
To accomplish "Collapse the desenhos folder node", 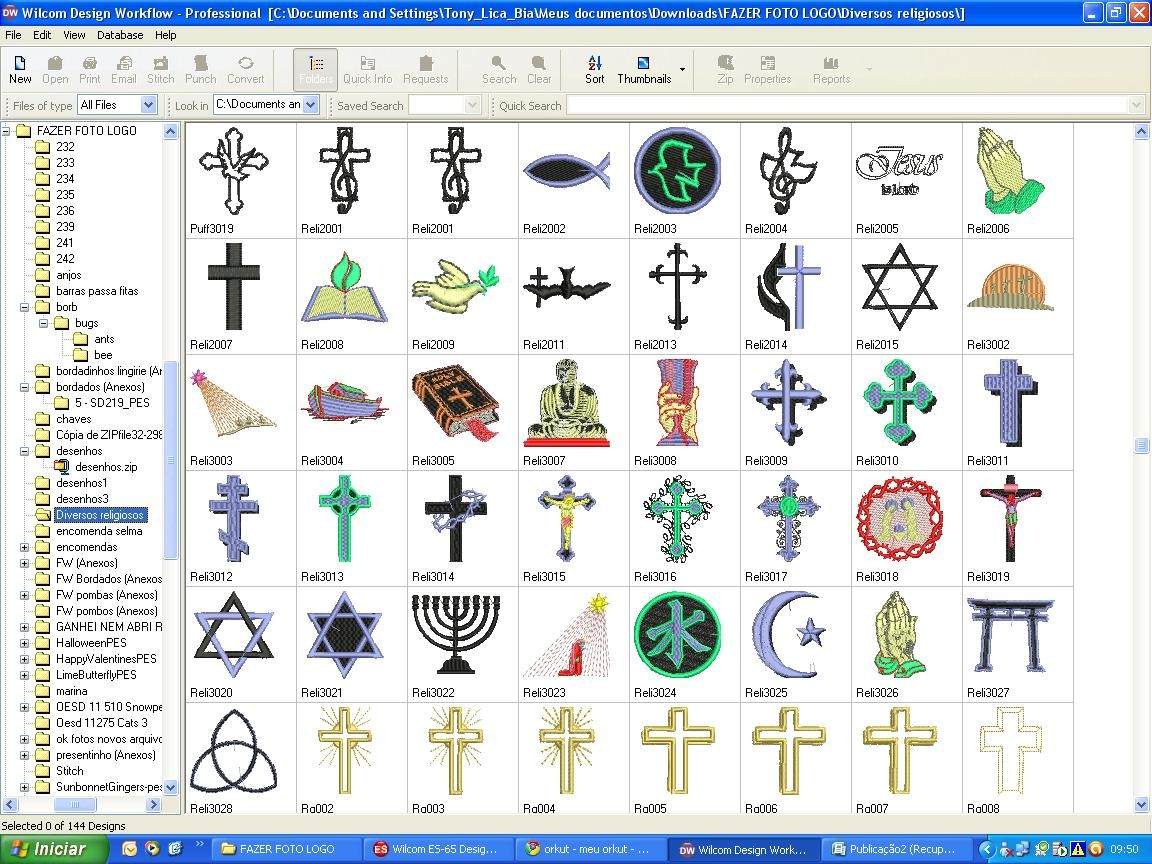I will point(24,451).
